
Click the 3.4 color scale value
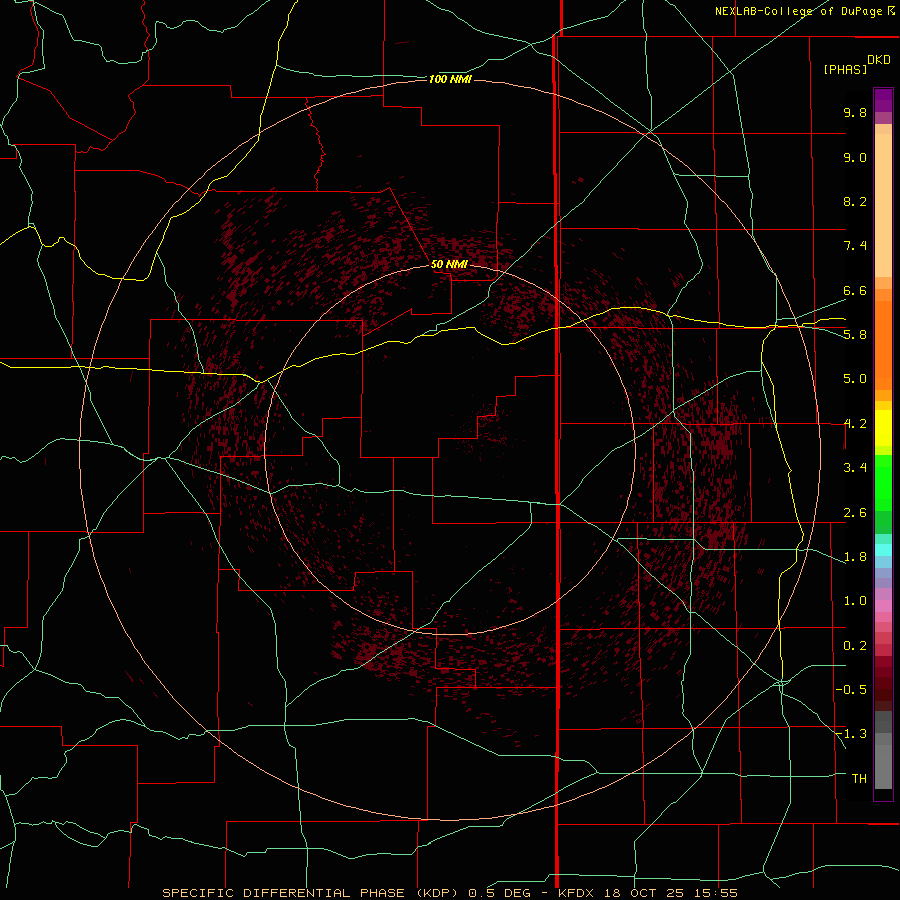coord(855,468)
